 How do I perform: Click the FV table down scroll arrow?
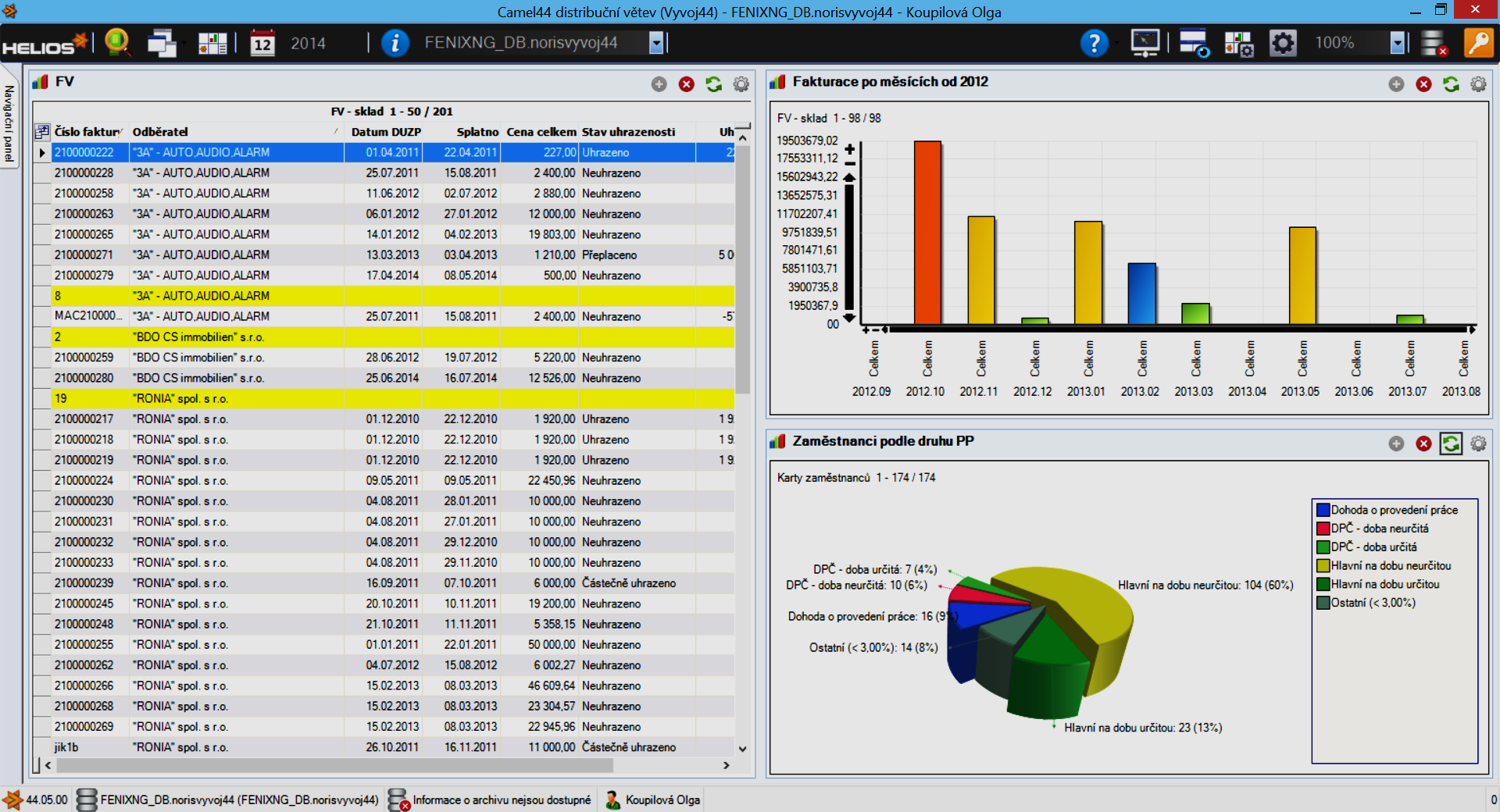point(743,749)
